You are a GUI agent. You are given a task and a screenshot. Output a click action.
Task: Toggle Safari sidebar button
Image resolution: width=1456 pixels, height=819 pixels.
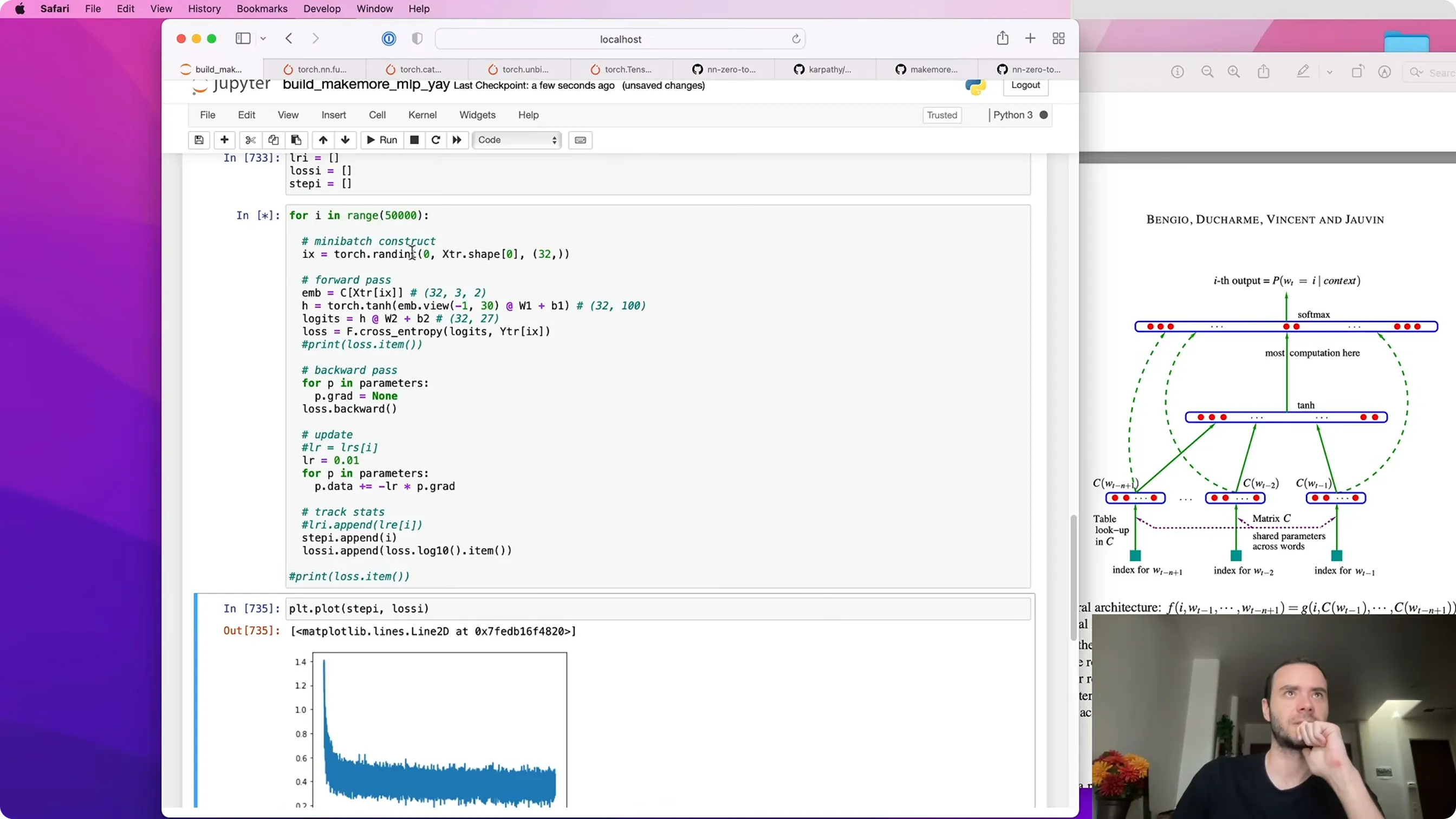tap(243, 38)
